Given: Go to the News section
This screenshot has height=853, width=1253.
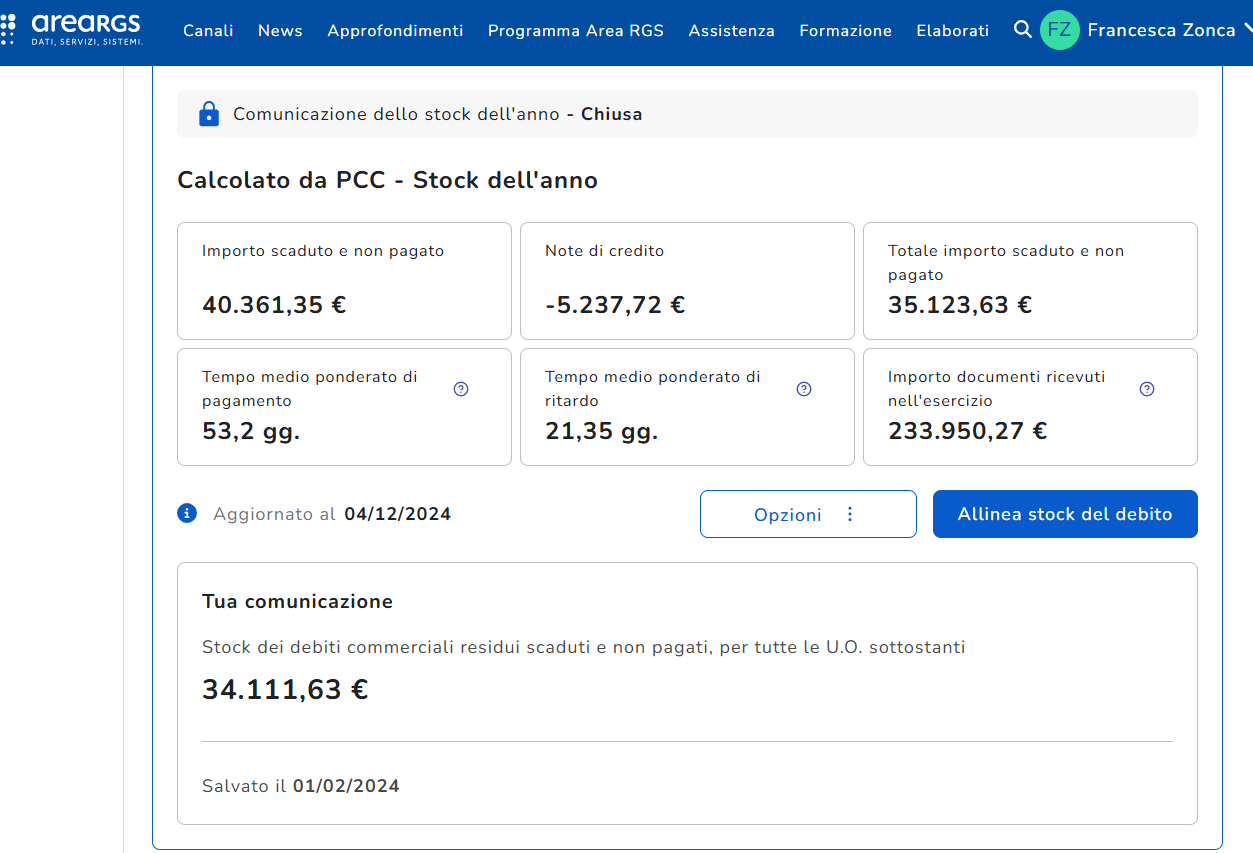Looking at the screenshot, I should pyautogui.click(x=280, y=31).
